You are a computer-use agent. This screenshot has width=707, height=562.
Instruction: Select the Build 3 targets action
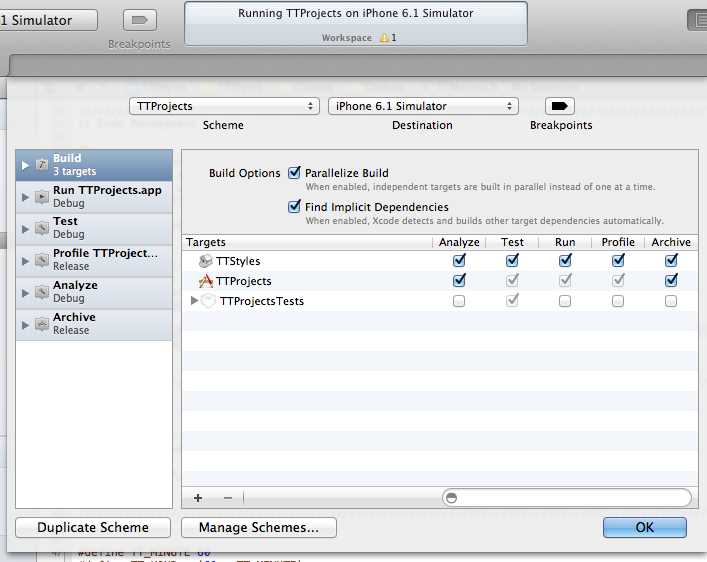pos(94,165)
